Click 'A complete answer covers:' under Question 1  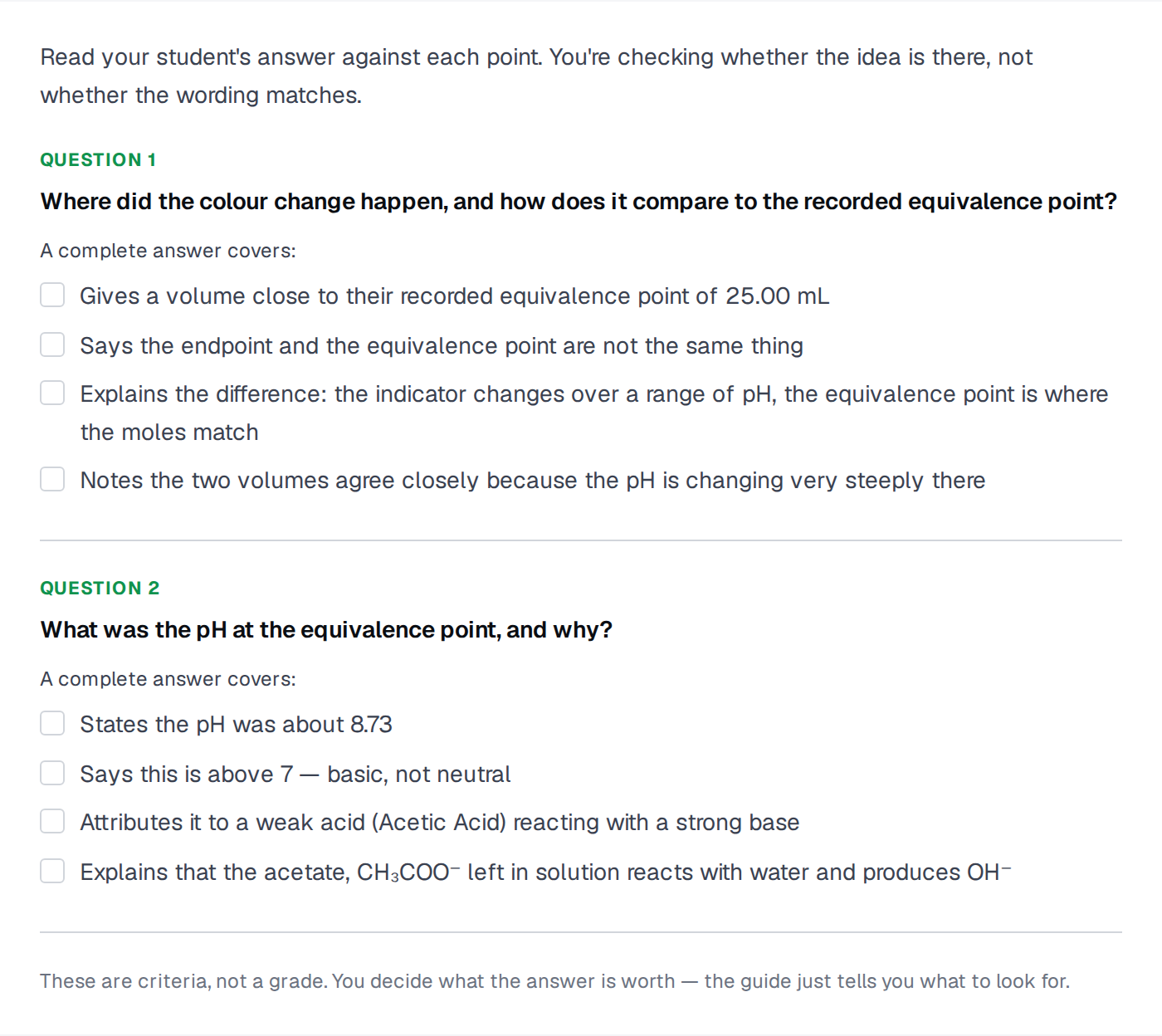(168, 251)
